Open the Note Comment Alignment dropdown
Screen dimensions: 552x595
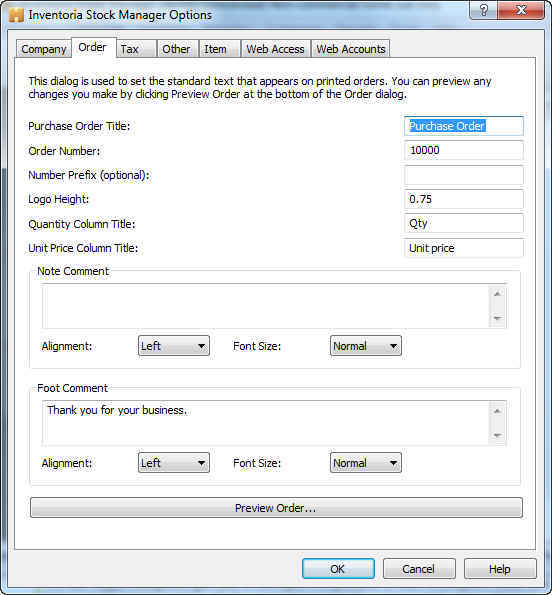[x=174, y=346]
